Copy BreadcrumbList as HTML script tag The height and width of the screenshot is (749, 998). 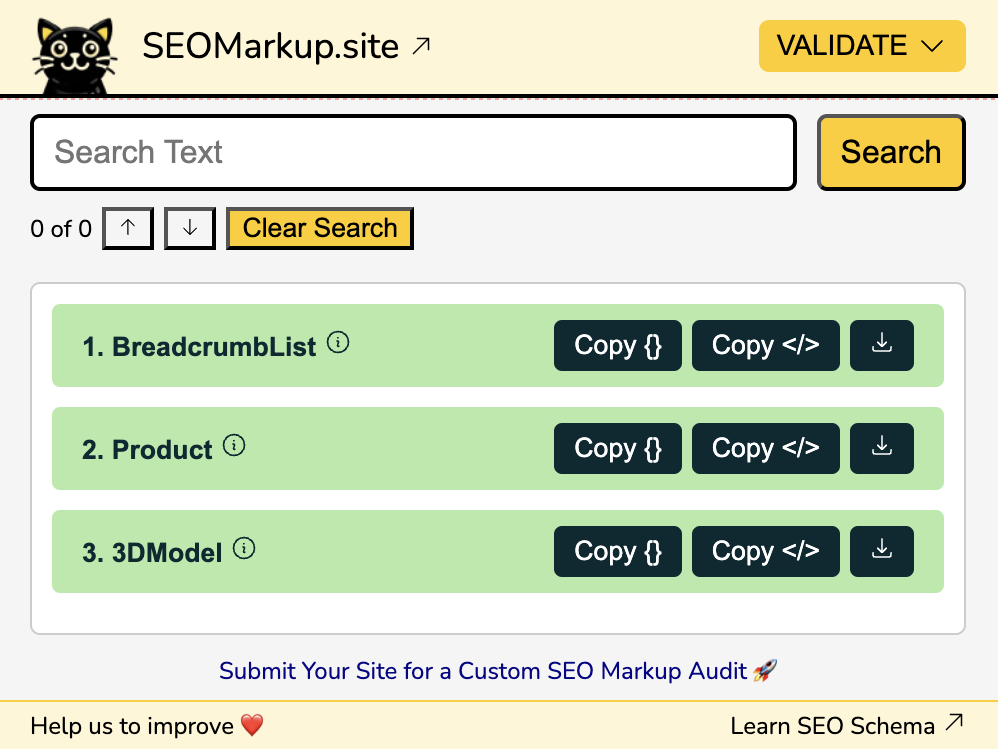click(766, 346)
